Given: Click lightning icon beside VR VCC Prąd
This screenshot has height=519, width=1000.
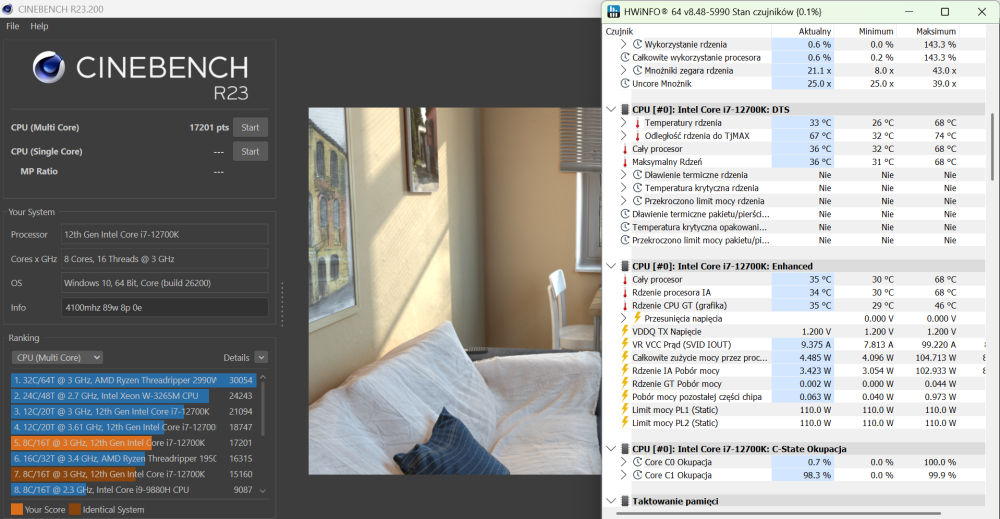Looking at the screenshot, I should 625,344.
